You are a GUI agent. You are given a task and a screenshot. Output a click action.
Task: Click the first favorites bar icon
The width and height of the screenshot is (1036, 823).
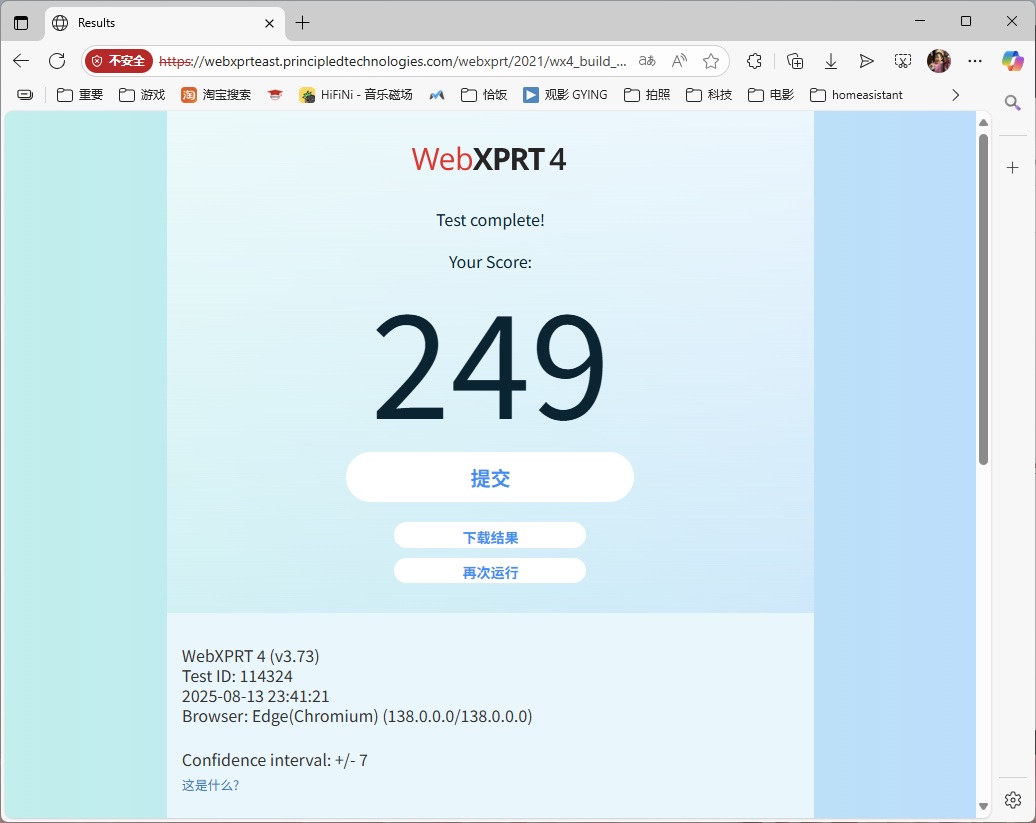pos(24,95)
